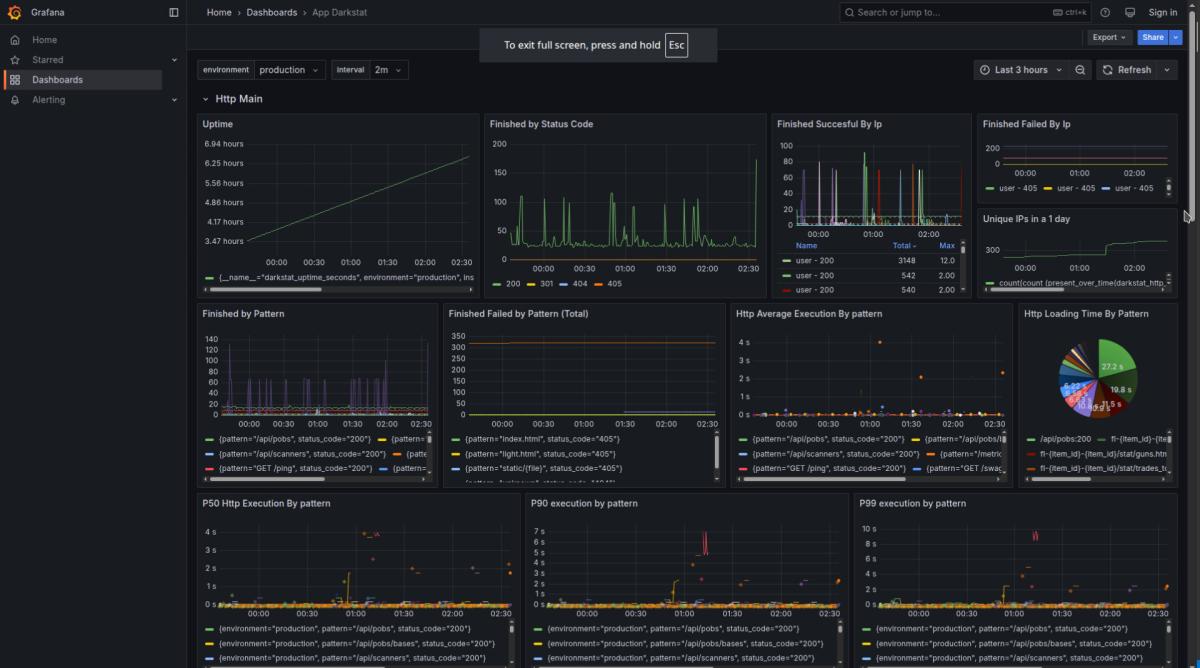Expand the Alerting section chevron
This screenshot has height=668, width=1200.
[174, 100]
